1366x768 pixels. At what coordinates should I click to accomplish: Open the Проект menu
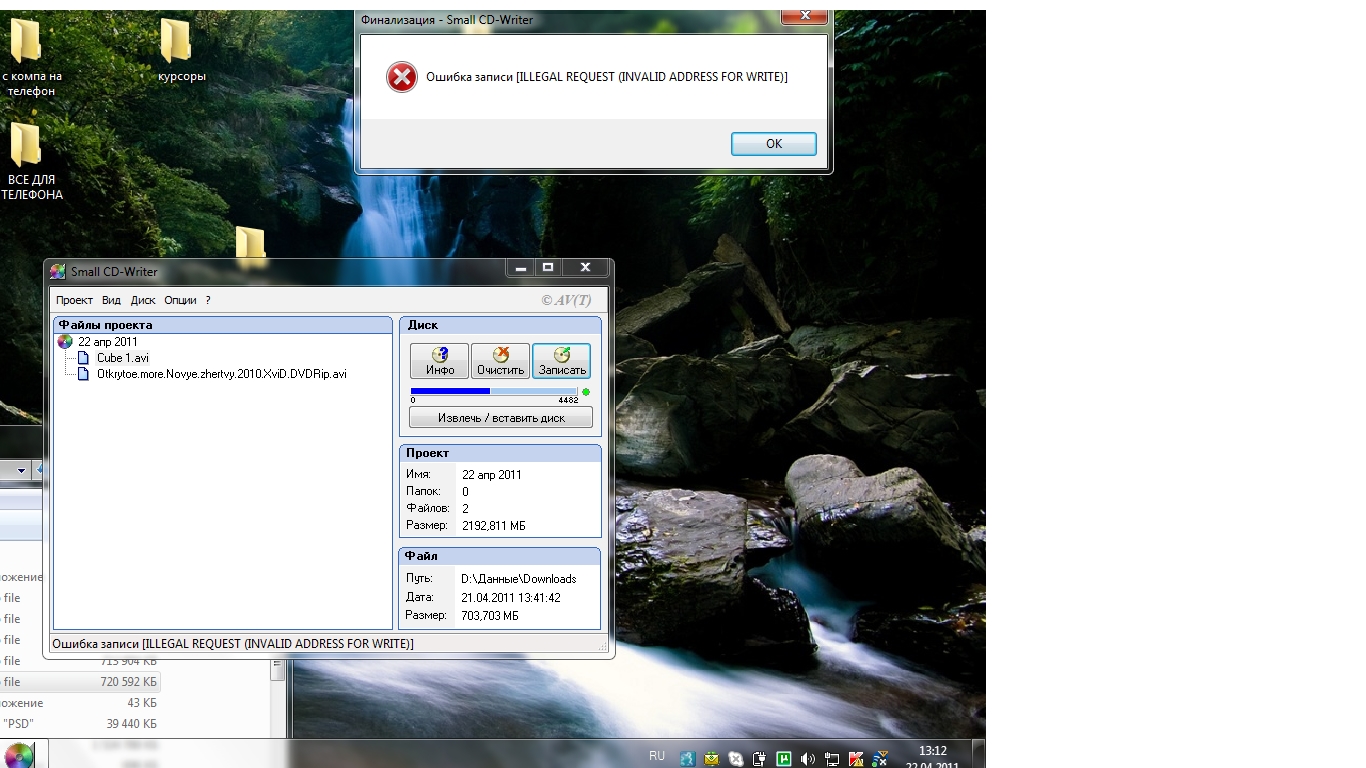click(74, 300)
